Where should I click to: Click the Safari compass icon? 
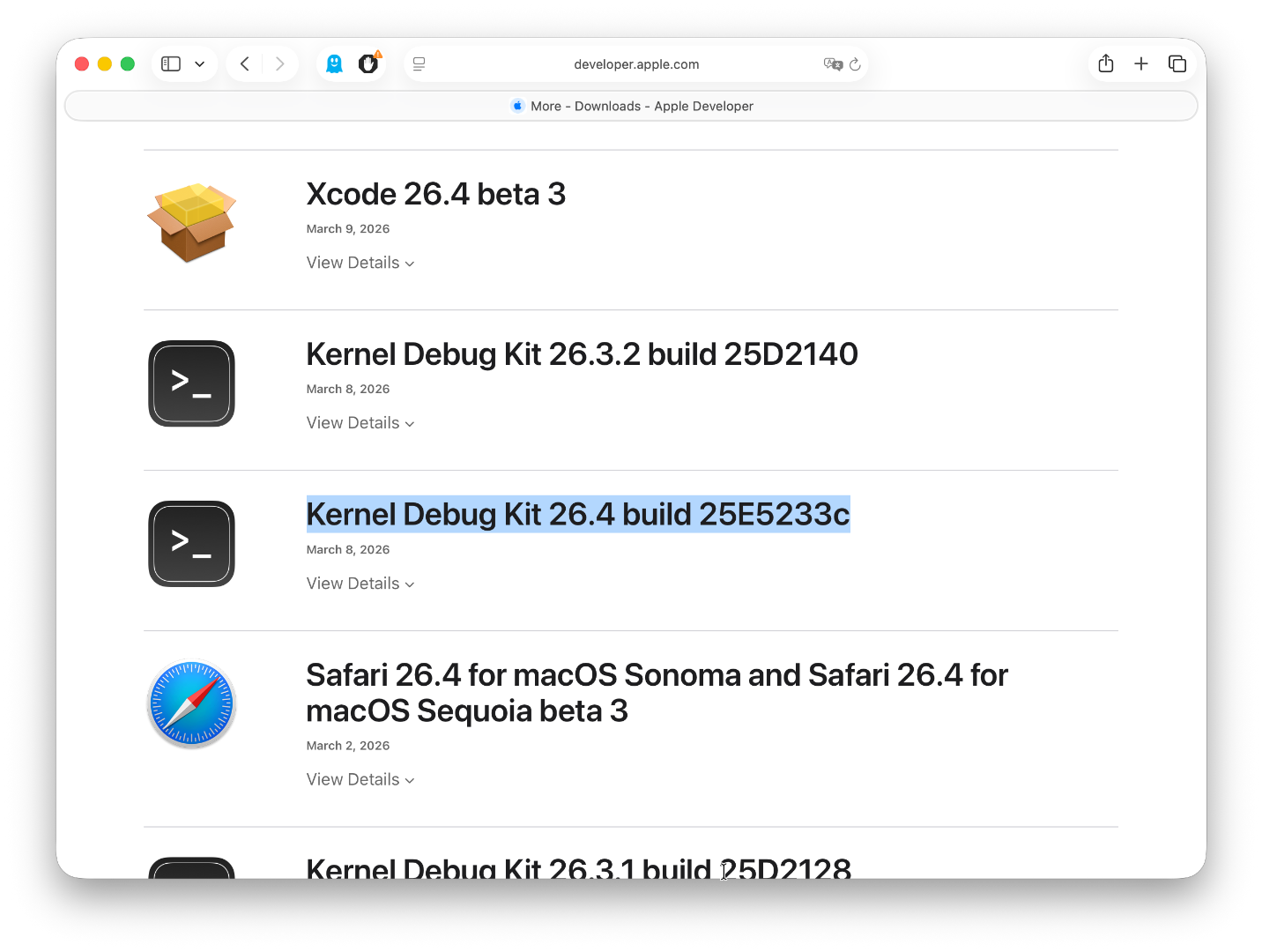(191, 704)
